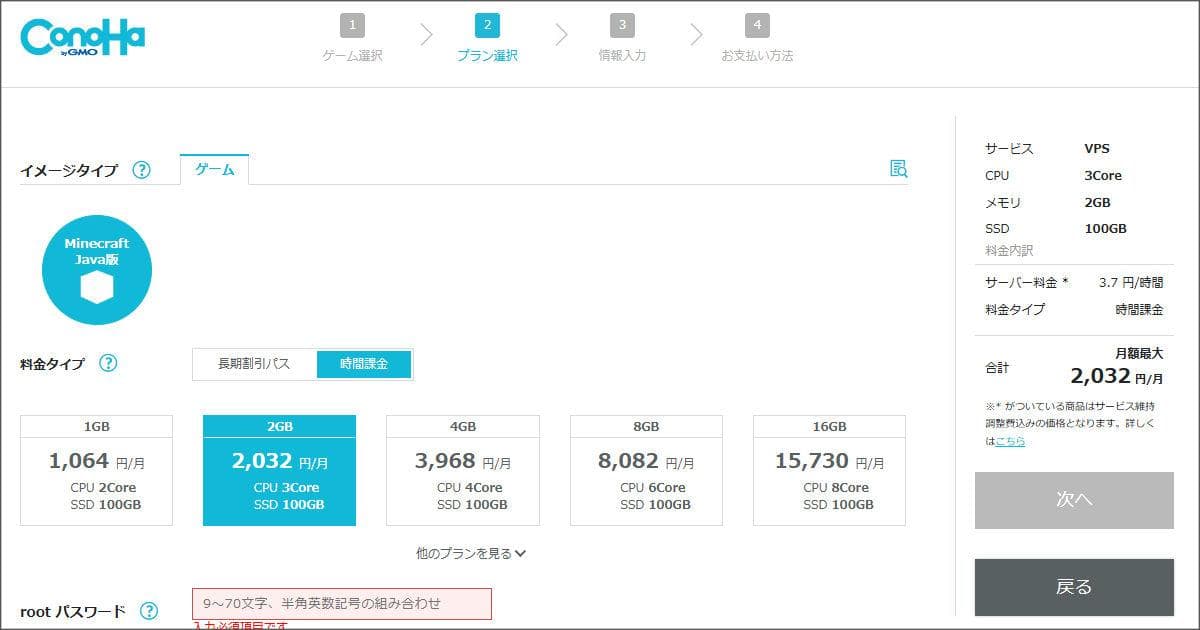Switch to the ゲーム tab
The image size is (1200, 630).
pyautogui.click(x=214, y=170)
